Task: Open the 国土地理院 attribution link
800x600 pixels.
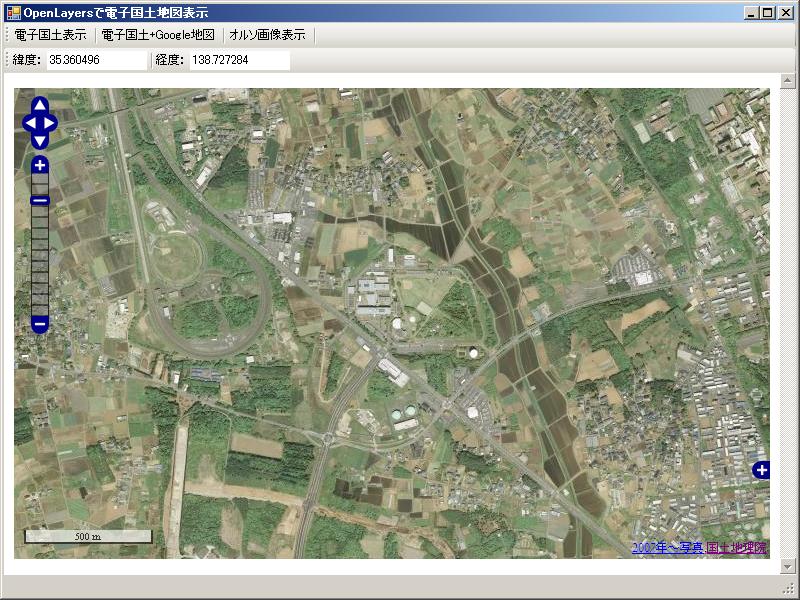Action: tap(737, 548)
